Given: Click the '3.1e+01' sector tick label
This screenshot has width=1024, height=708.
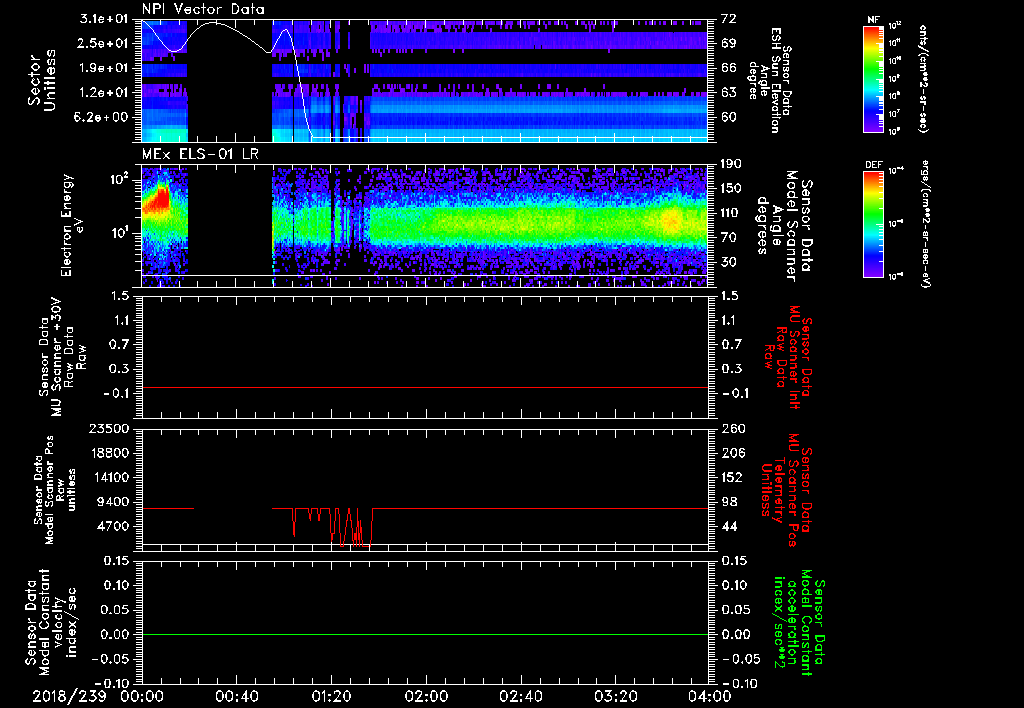Looking at the screenshot, I should [103, 19].
